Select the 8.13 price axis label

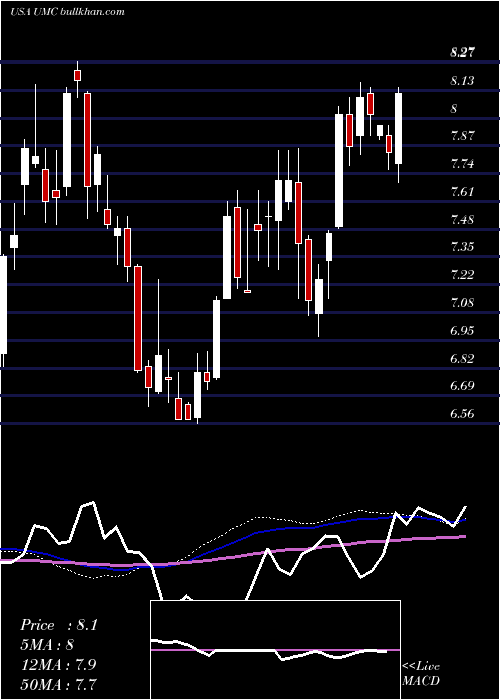(462, 81)
